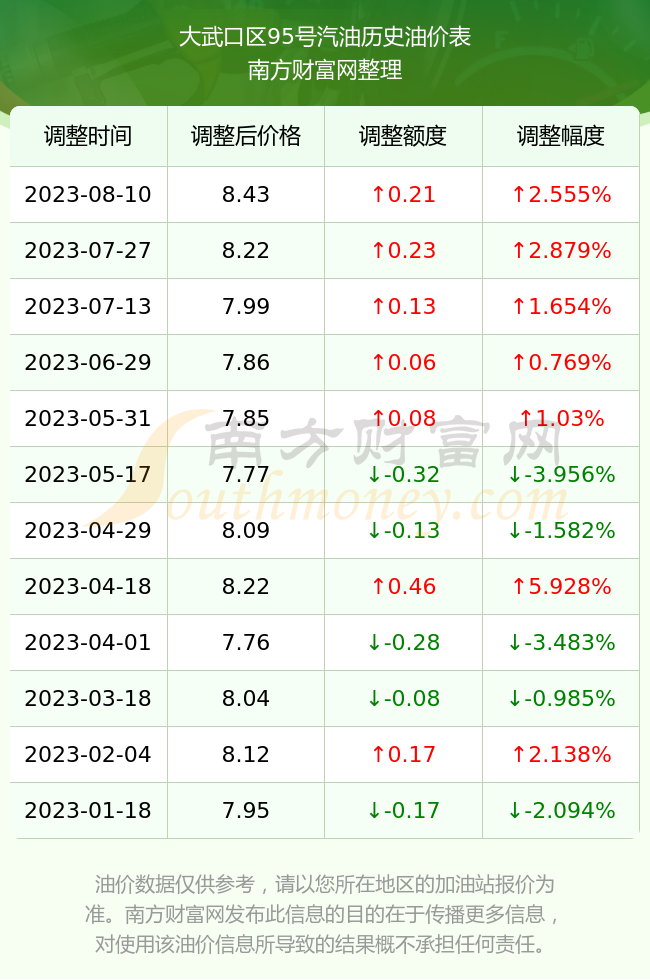This screenshot has width=650, height=980.
Task: Click the 7.76 price on 2023-04-01 row
Action: click(x=246, y=642)
